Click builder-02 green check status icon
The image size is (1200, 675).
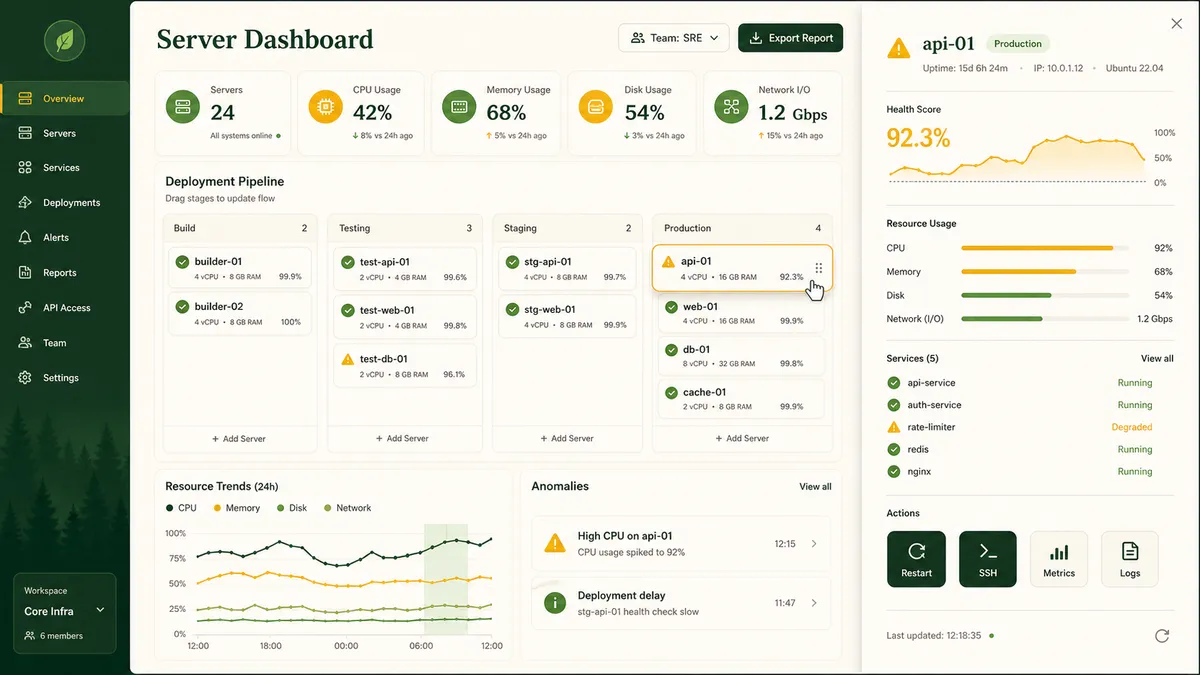pyautogui.click(x=182, y=307)
